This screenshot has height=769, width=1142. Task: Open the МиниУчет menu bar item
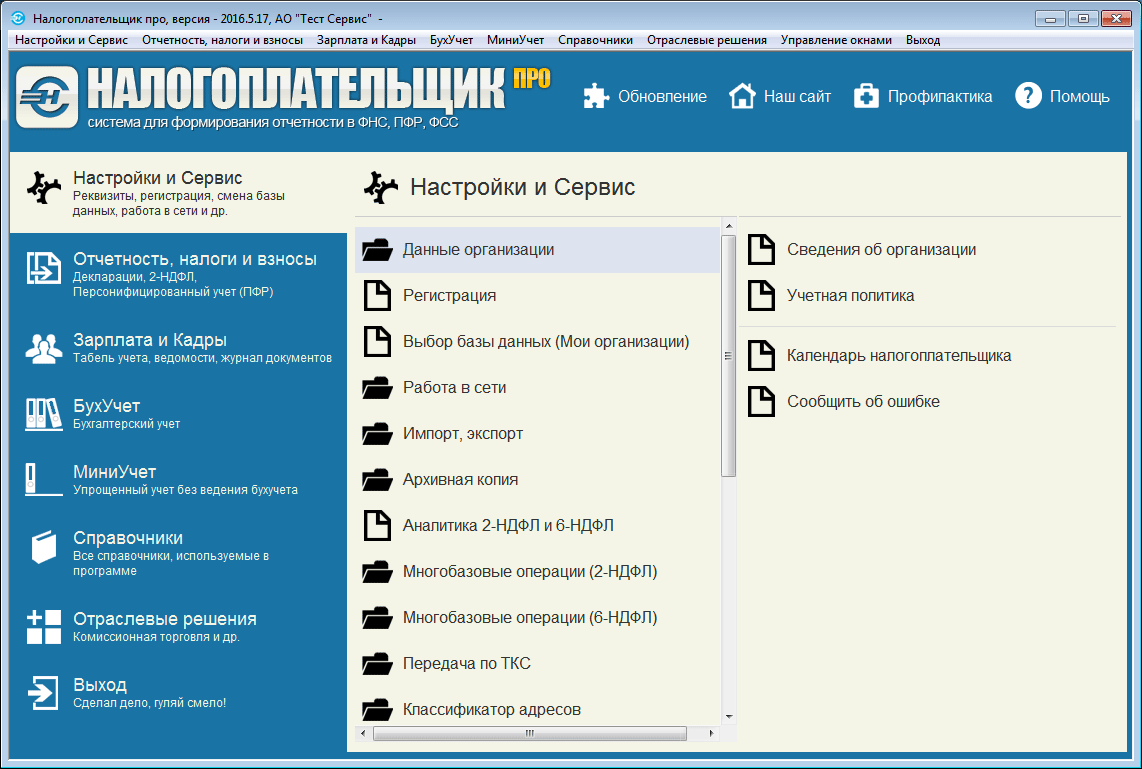click(516, 40)
